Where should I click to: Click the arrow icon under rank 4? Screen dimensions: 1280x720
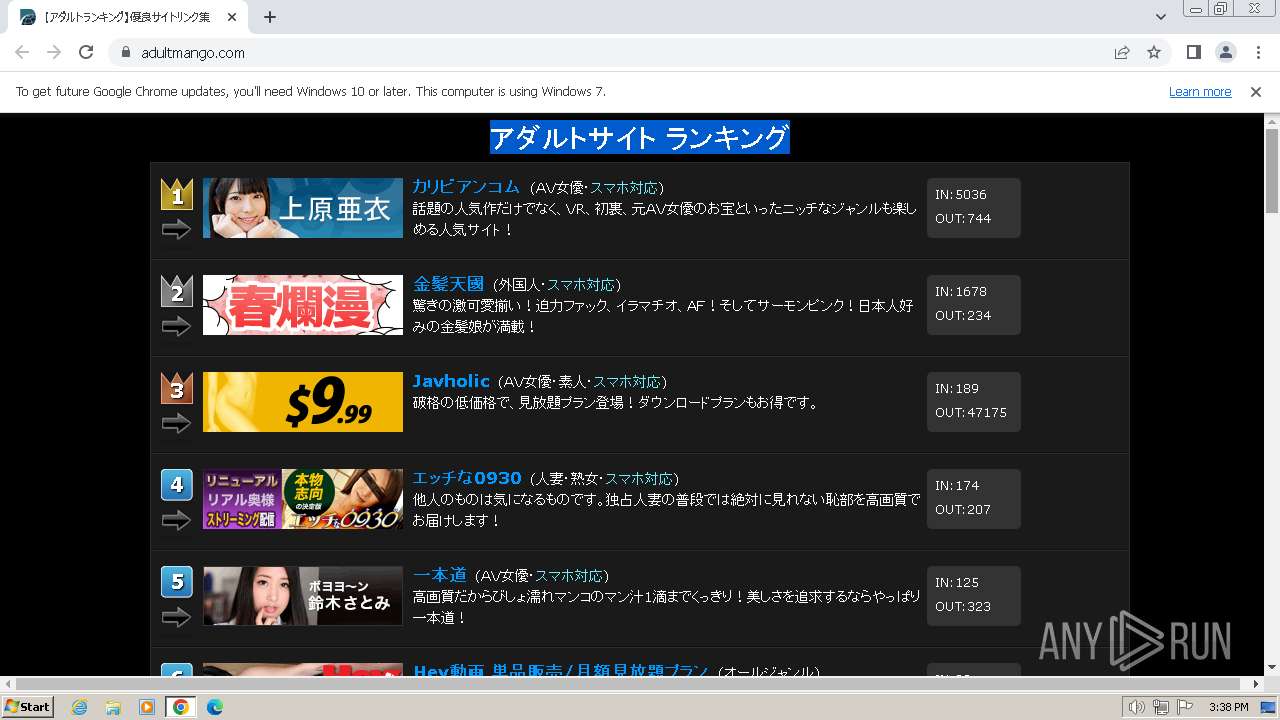coord(176,521)
